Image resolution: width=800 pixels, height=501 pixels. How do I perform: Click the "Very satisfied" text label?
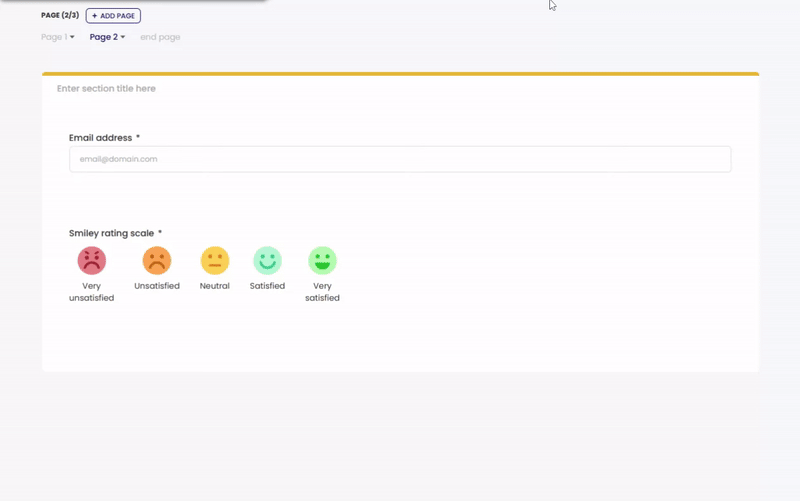click(322, 292)
